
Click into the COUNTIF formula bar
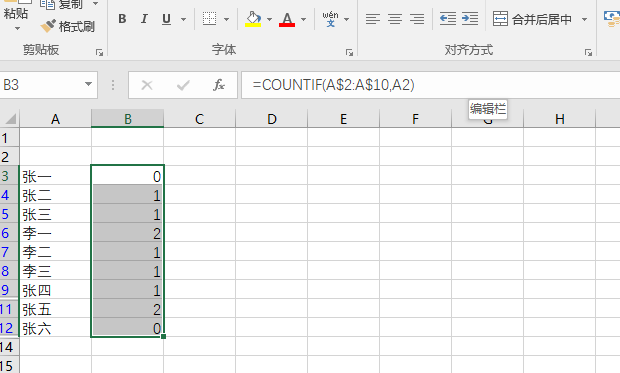pos(431,85)
